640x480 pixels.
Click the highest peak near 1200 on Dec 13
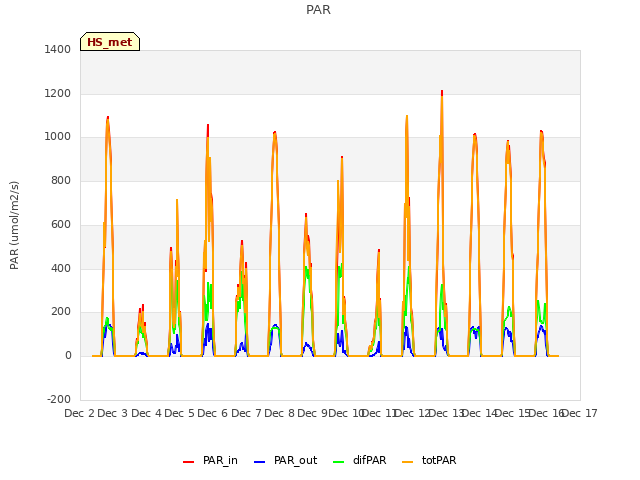coord(442,93)
